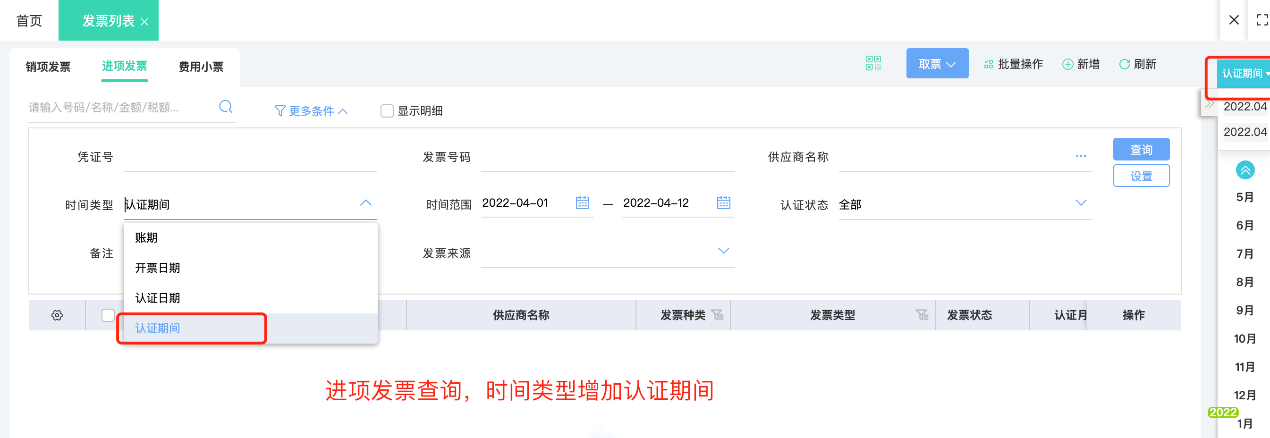Click the table column settings gear
Screen dimensions: 1270x438
click(x=57, y=315)
